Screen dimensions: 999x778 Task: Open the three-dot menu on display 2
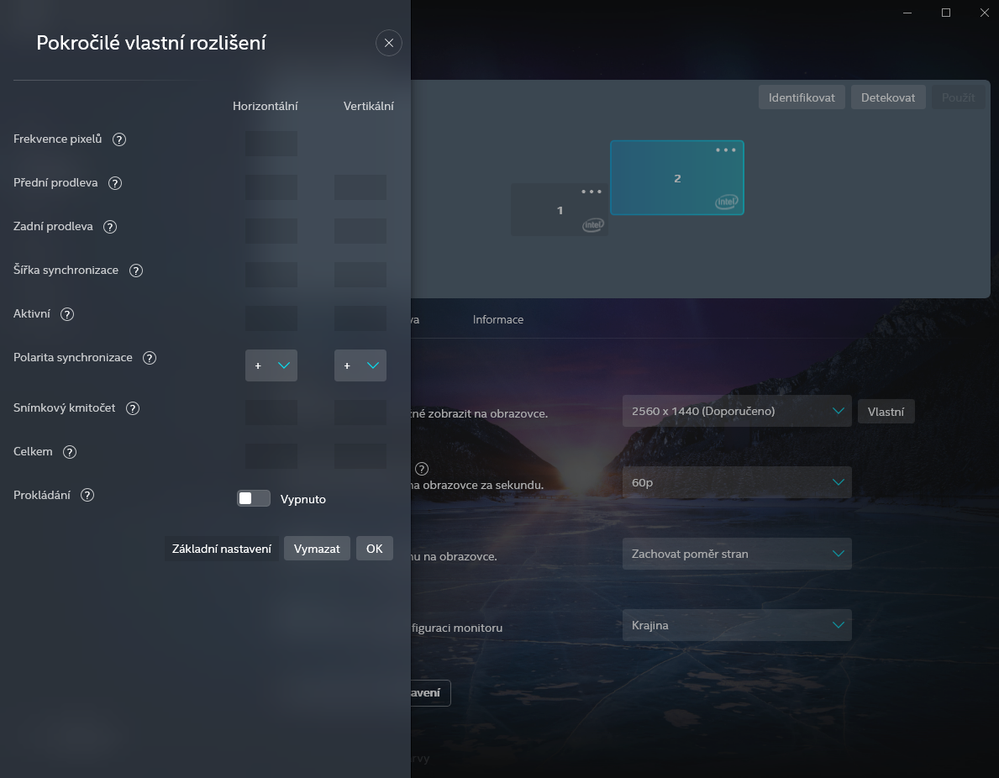pos(724,150)
